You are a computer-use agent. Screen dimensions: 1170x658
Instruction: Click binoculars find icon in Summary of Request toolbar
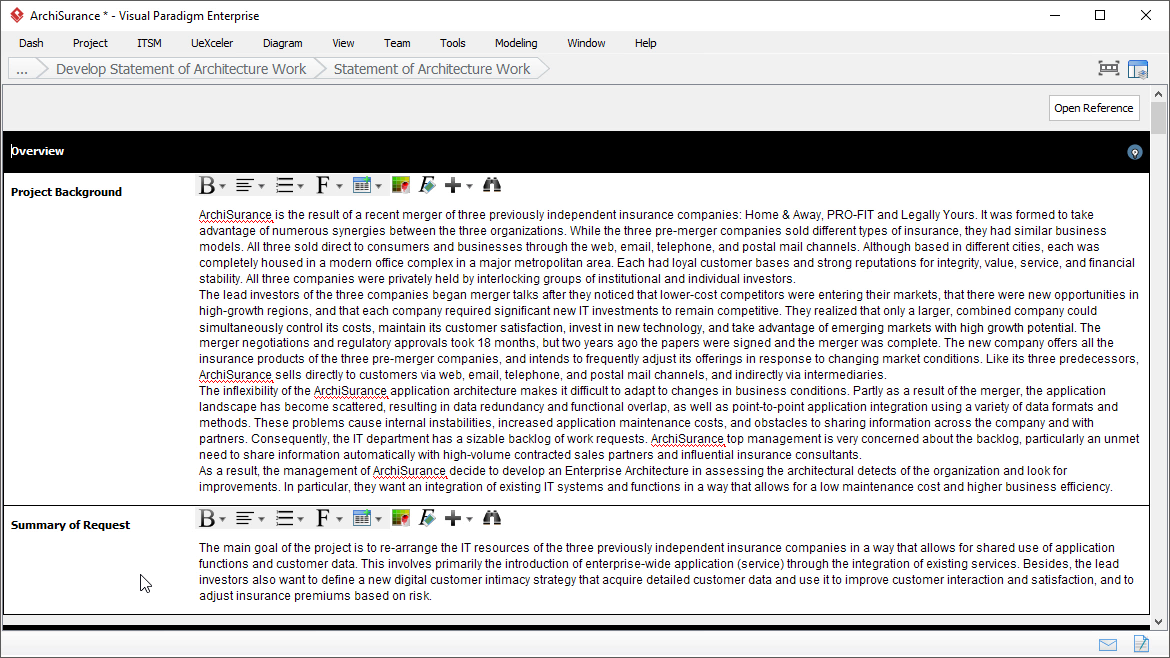pyautogui.click(x=492, y=517)
